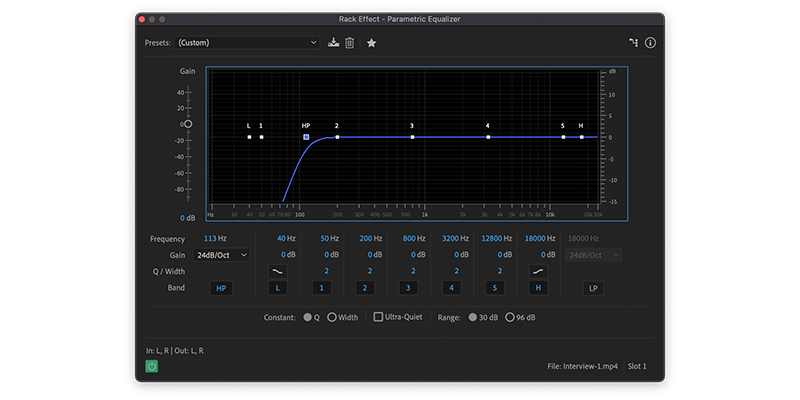Close the Parametric Equalizer window

(142, 19)
